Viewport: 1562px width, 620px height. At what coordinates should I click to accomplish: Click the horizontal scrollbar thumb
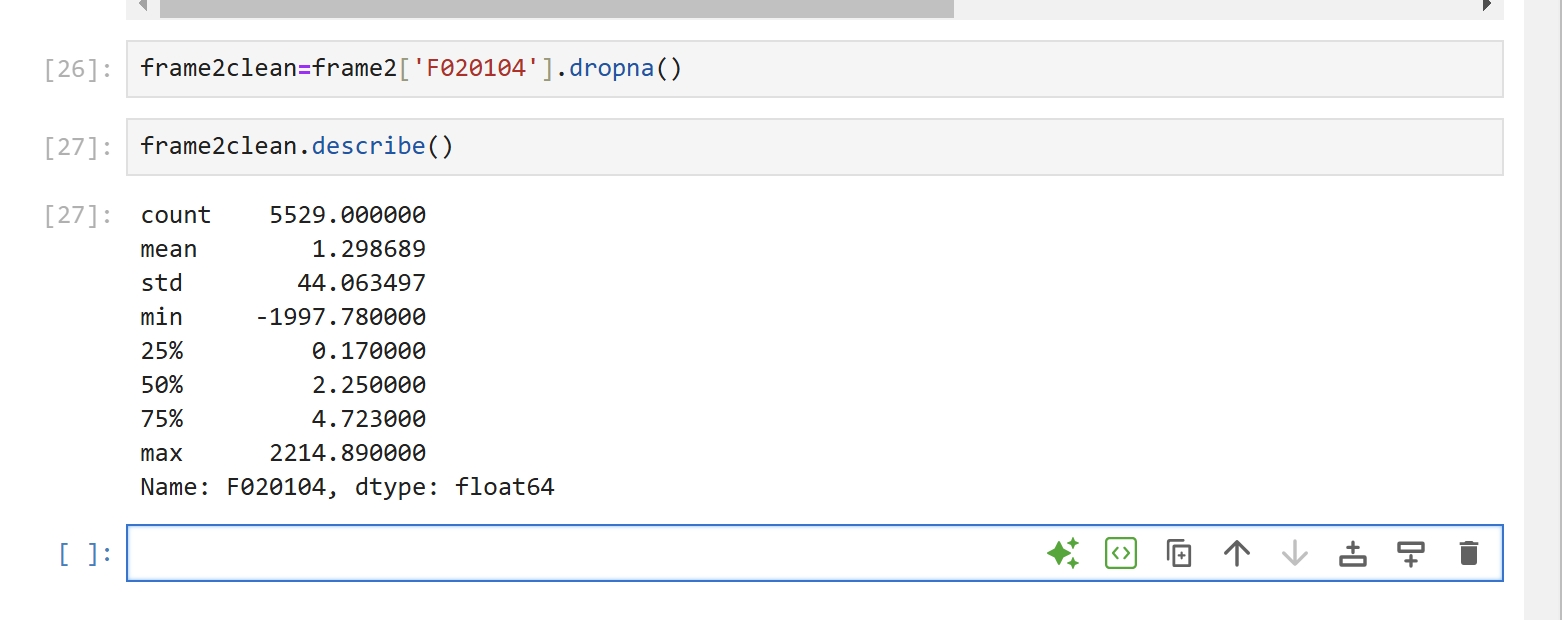click(556, 7)
